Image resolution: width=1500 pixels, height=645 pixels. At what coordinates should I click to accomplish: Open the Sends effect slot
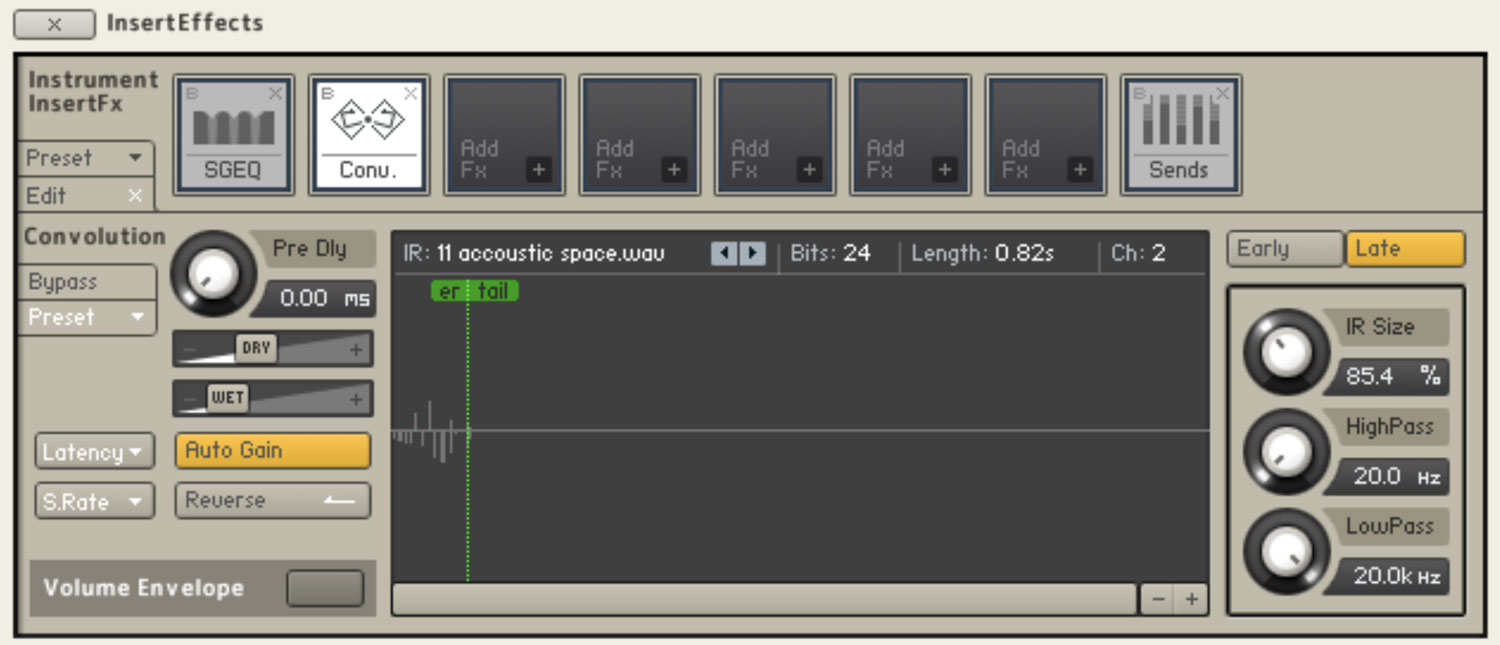coord(1180,134)
